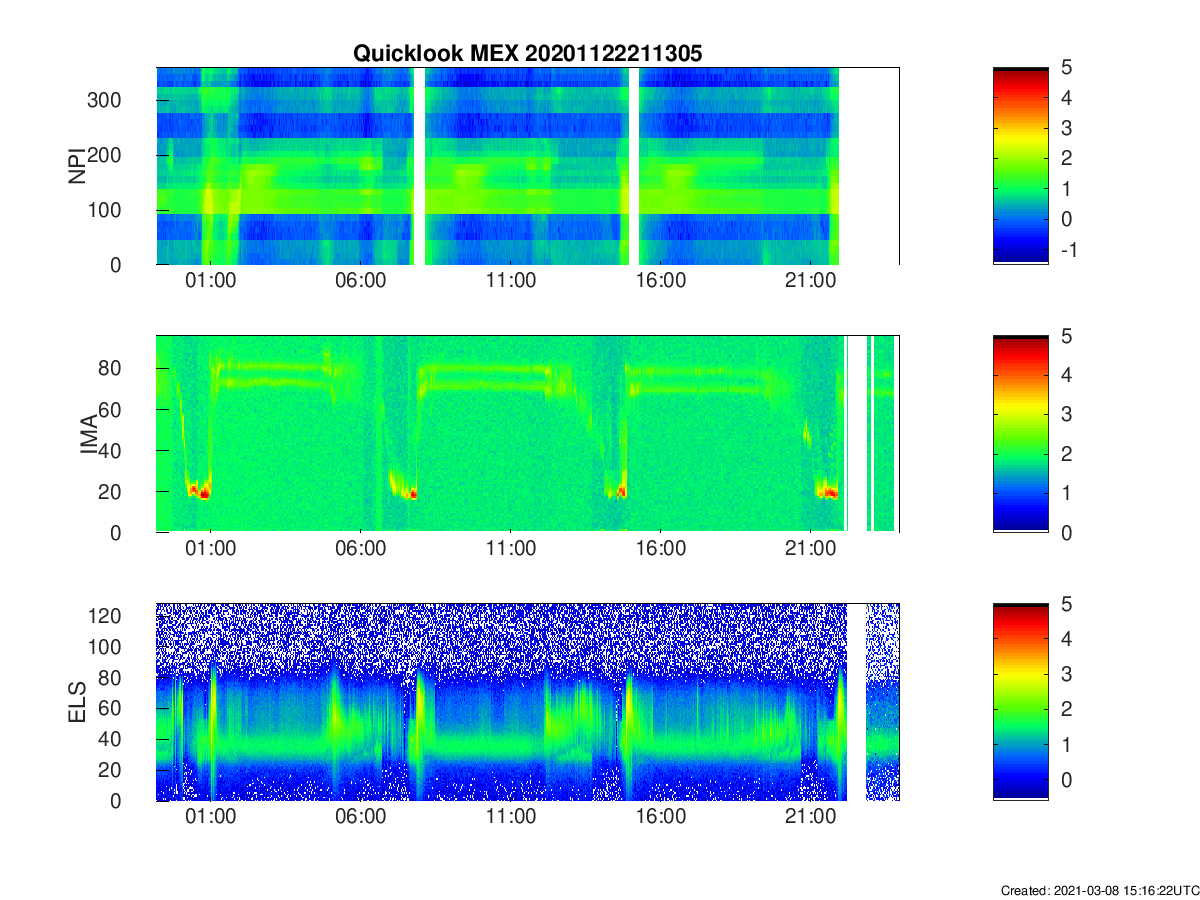1200x900 pixels.
Task: Click the 06:00 tick under NPI plot
Action: point(360,281)
